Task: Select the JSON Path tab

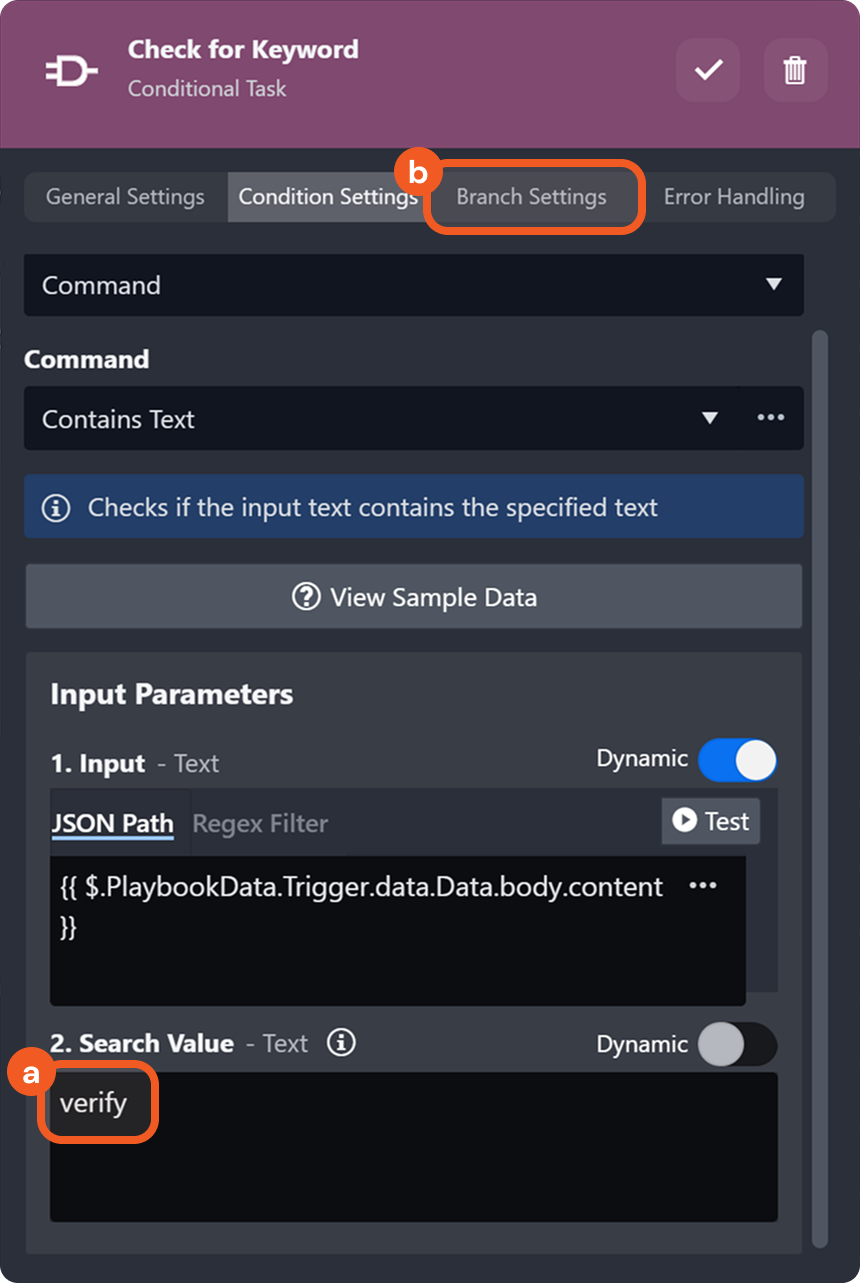Action: [112, 824]
